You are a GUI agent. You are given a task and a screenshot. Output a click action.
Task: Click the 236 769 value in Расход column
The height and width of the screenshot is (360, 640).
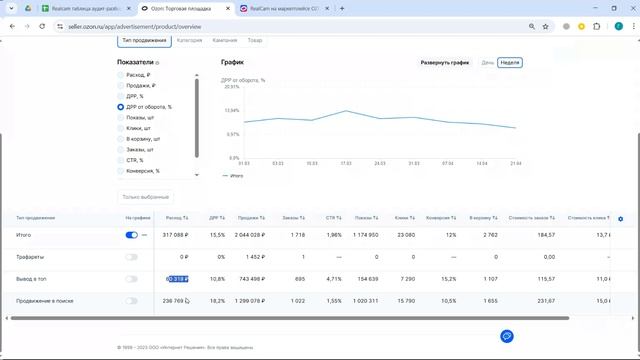pos(173,301)
